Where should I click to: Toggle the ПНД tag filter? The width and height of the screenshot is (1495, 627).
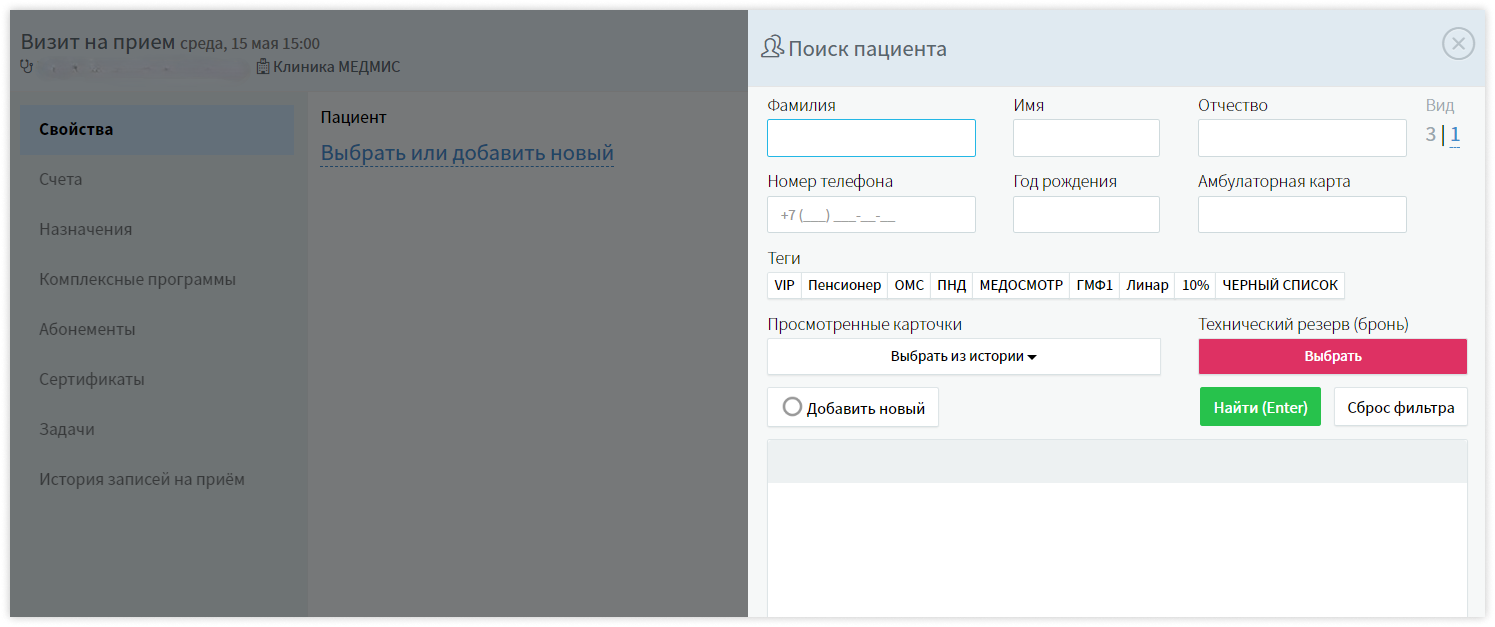tap(951, 285)
